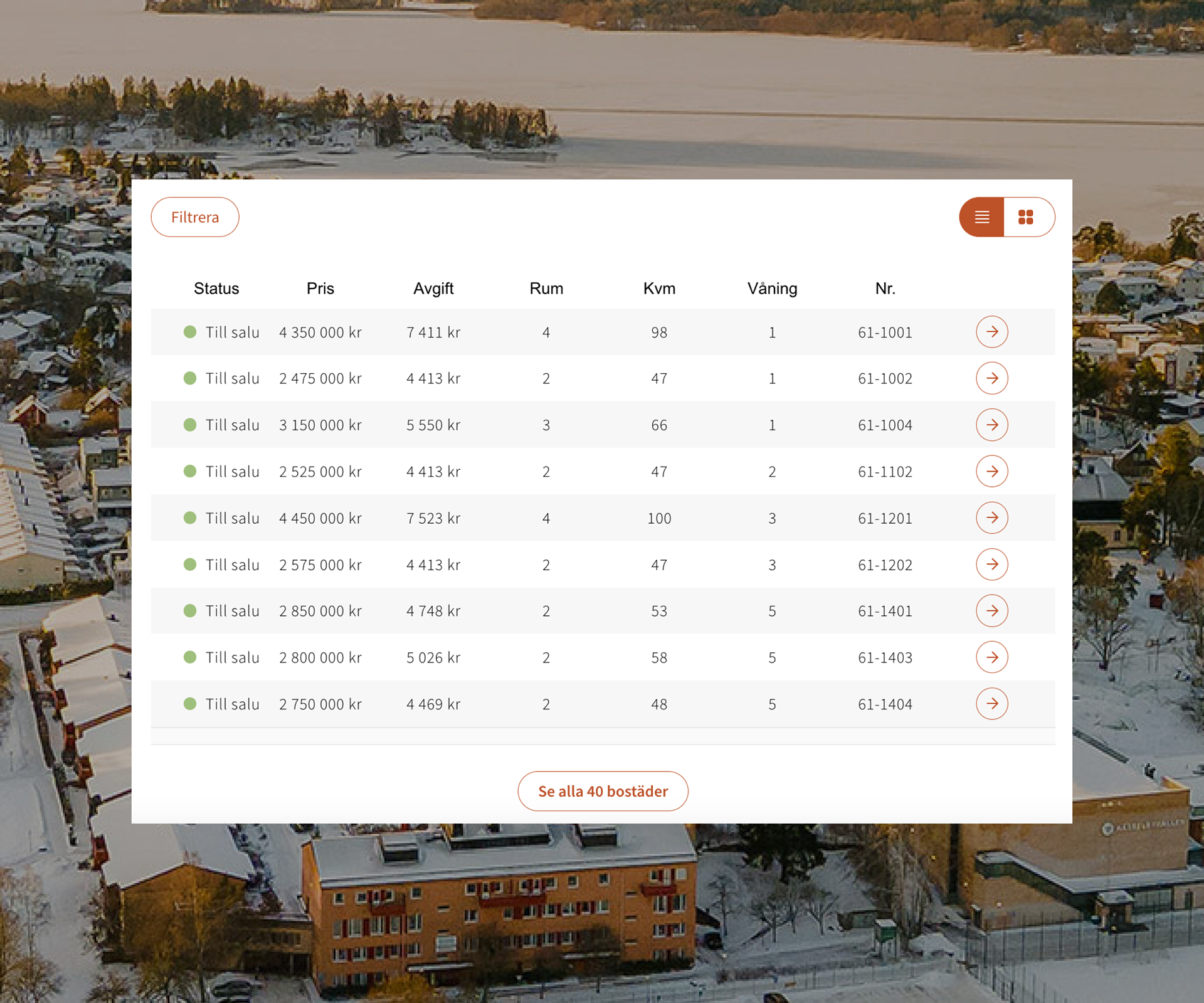Screen dimensions: 1204x1003
Task: Click number 61-1401 in Nr. column
Action: pos(885,611)
